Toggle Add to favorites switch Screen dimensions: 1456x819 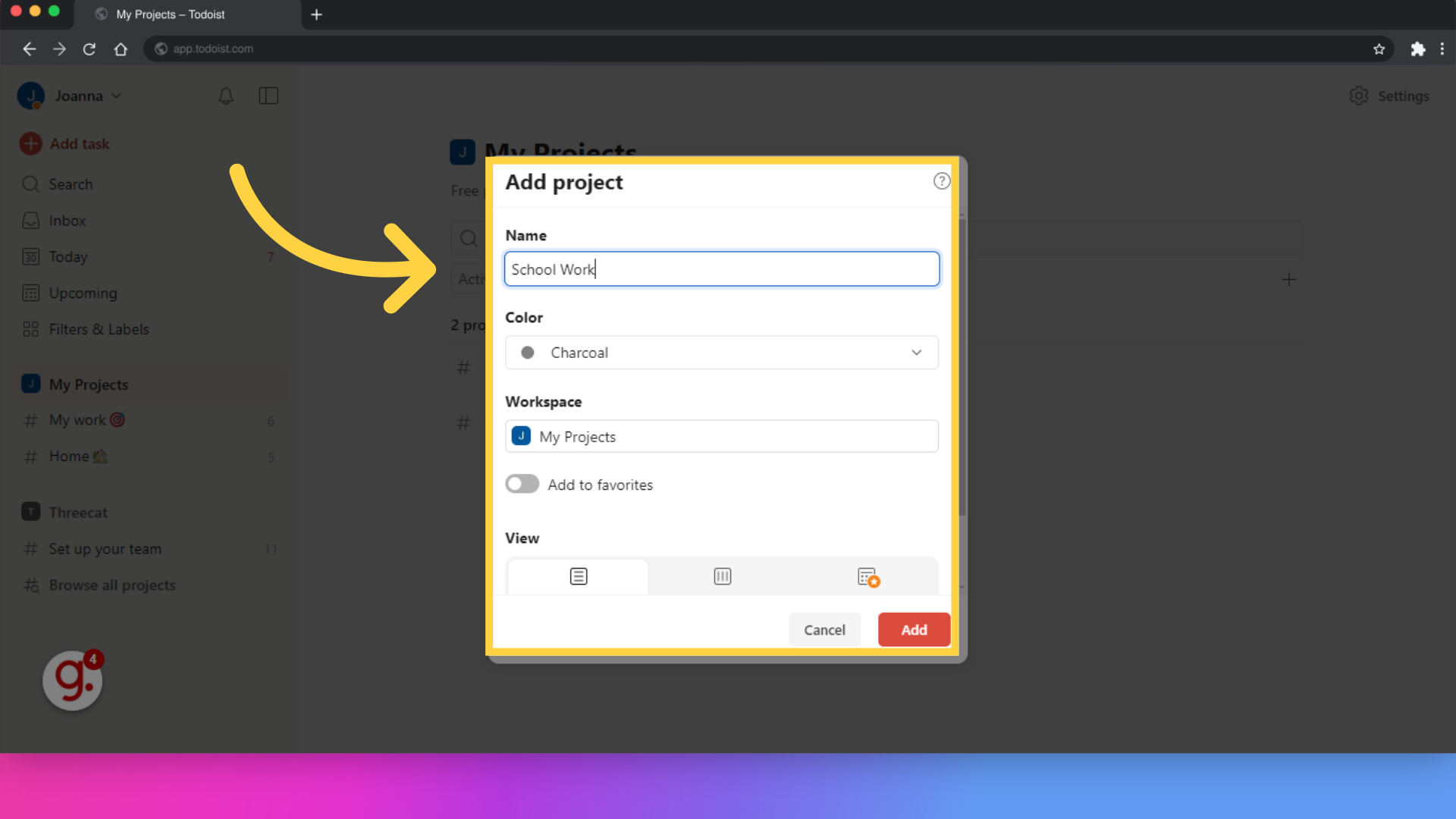[522, 484]
